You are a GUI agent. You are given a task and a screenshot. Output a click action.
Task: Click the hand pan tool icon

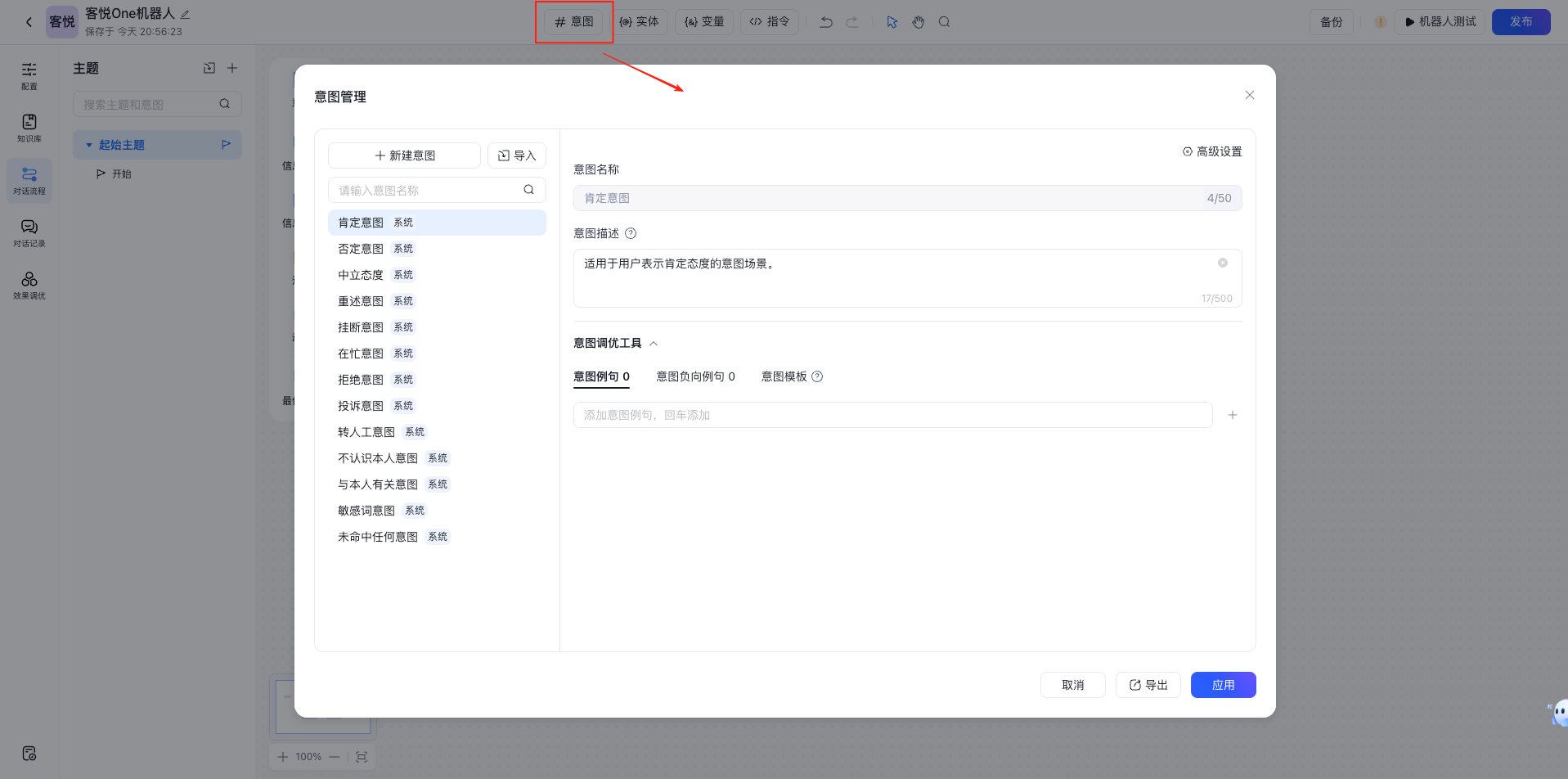pyautogui.click(x=919, y=22)
